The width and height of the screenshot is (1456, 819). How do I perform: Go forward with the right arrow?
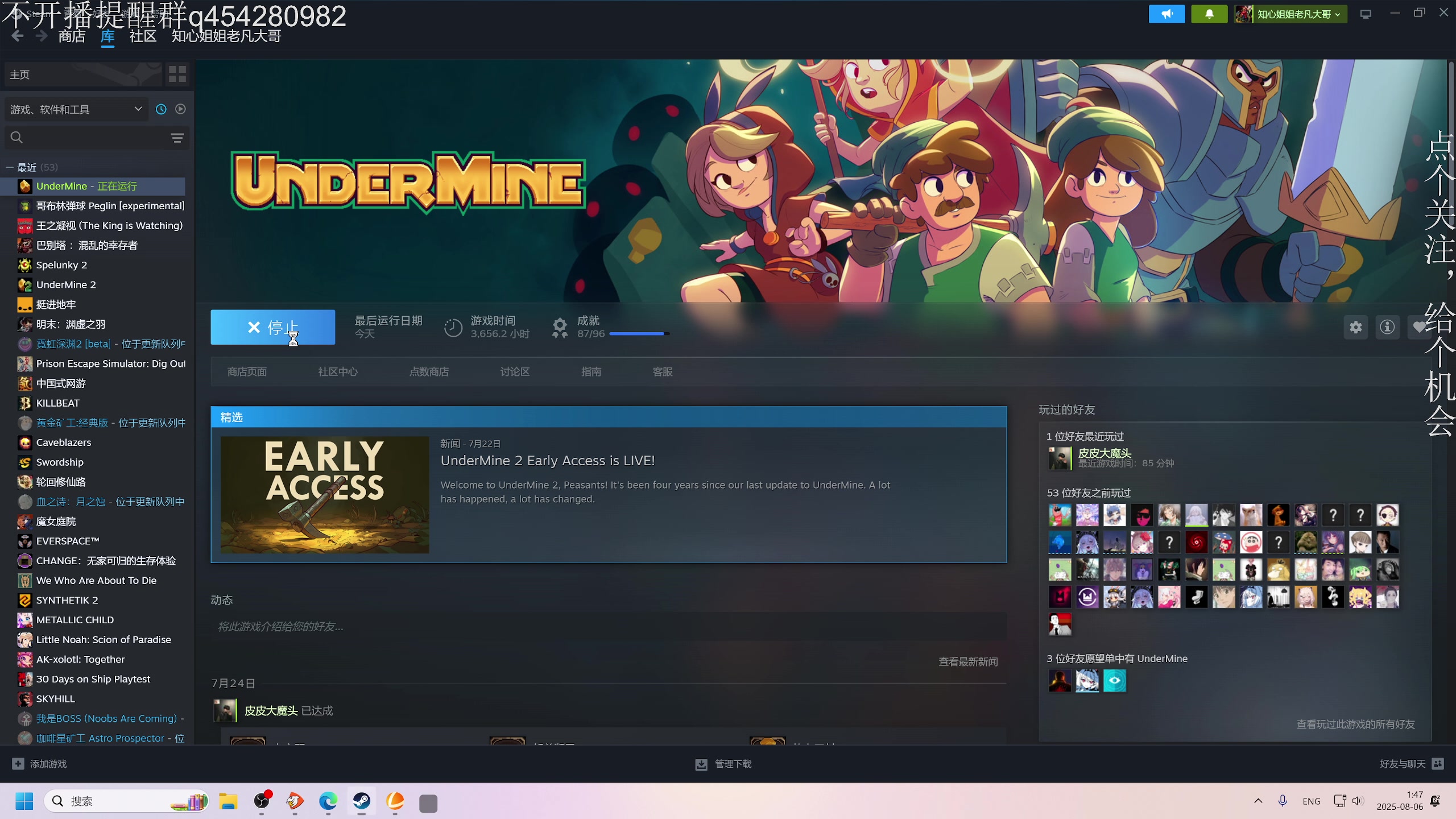point(41,36)
